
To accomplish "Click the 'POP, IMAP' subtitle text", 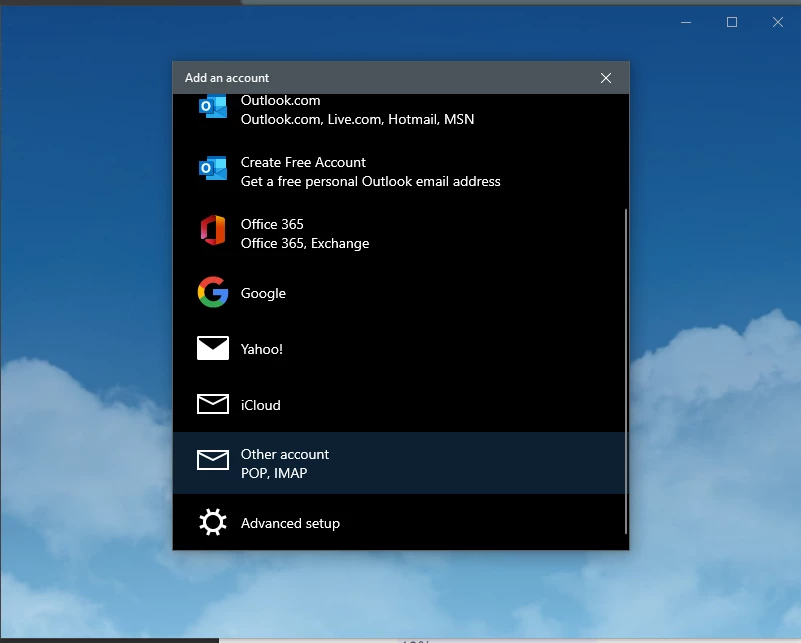I will click(274, 473).
